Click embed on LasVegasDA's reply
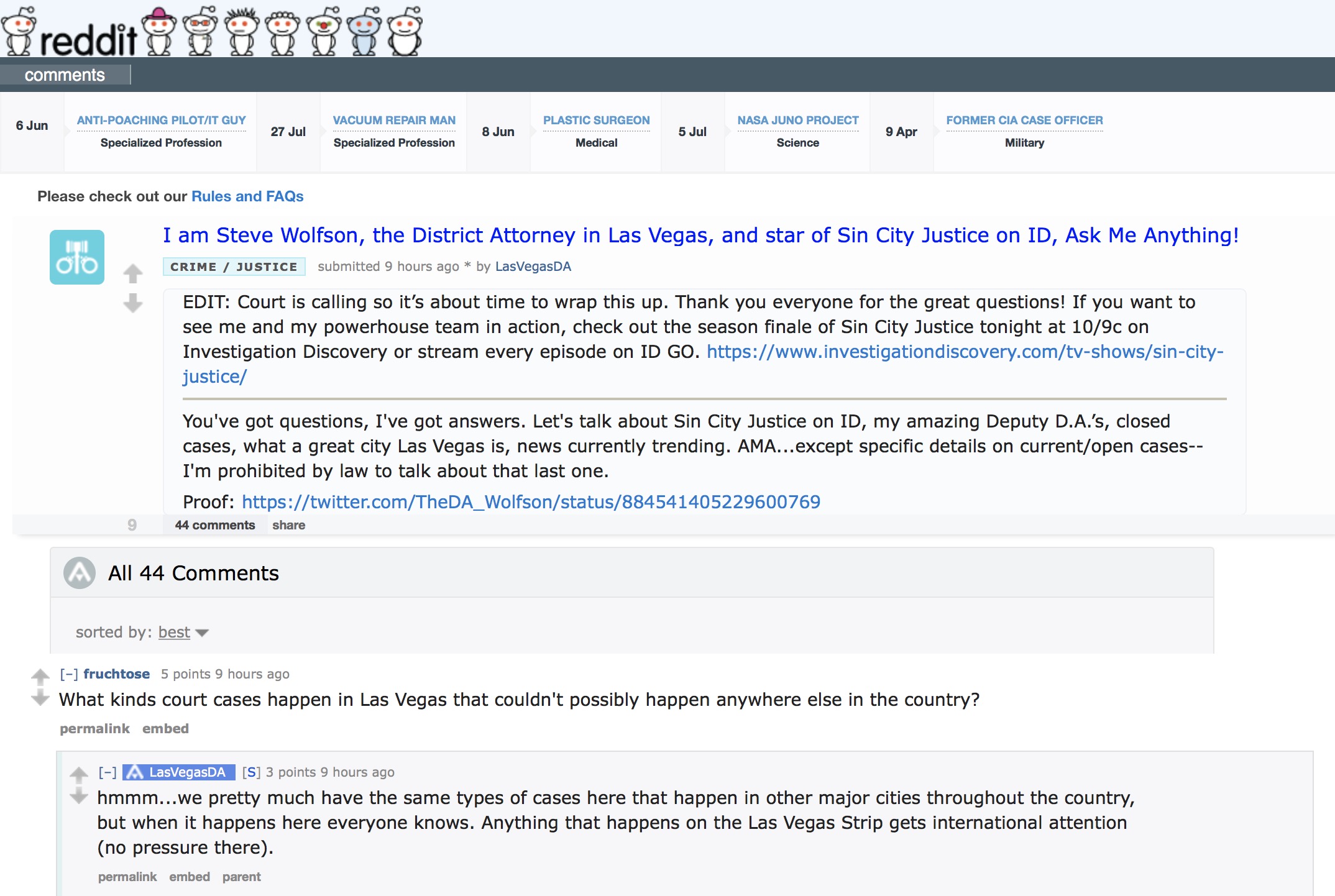This screenshot has height=896, width=1335. (x=190, y=877)
